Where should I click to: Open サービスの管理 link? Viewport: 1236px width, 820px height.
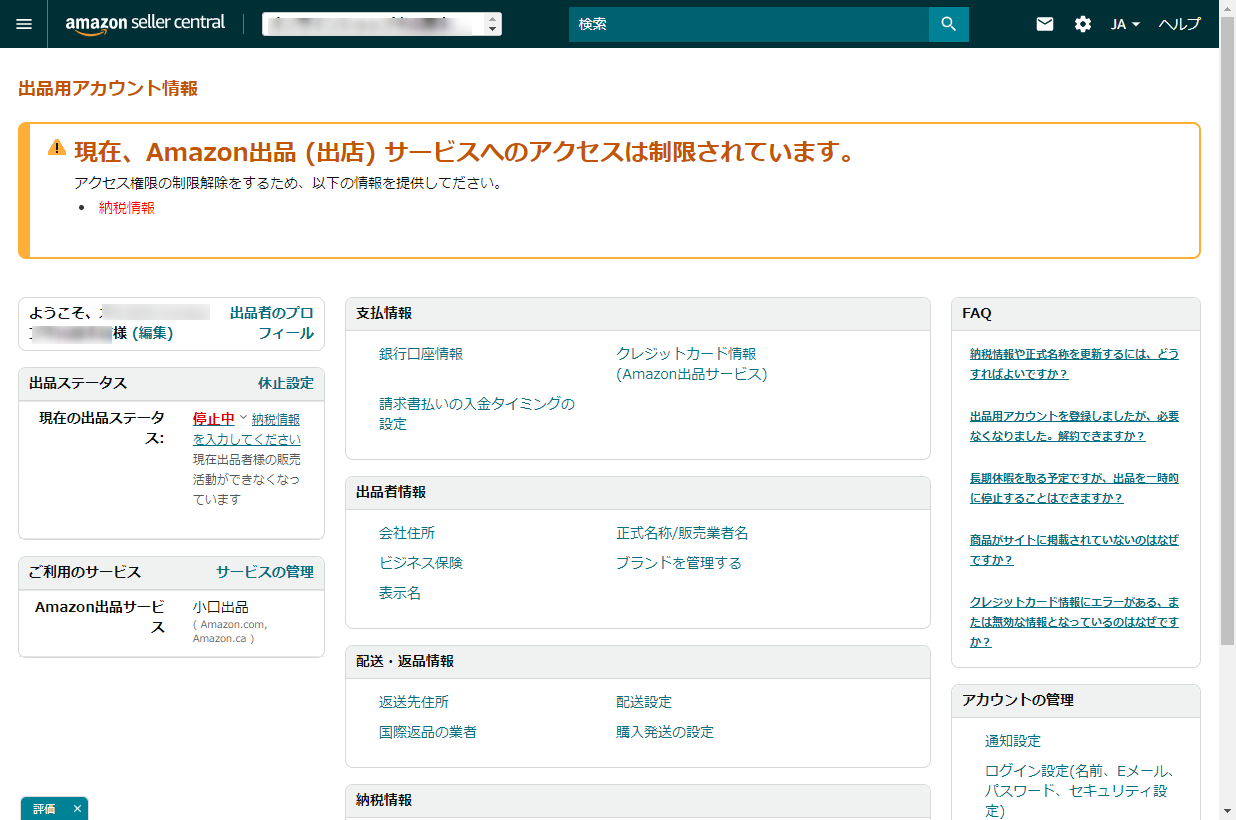tap(264, 572)
